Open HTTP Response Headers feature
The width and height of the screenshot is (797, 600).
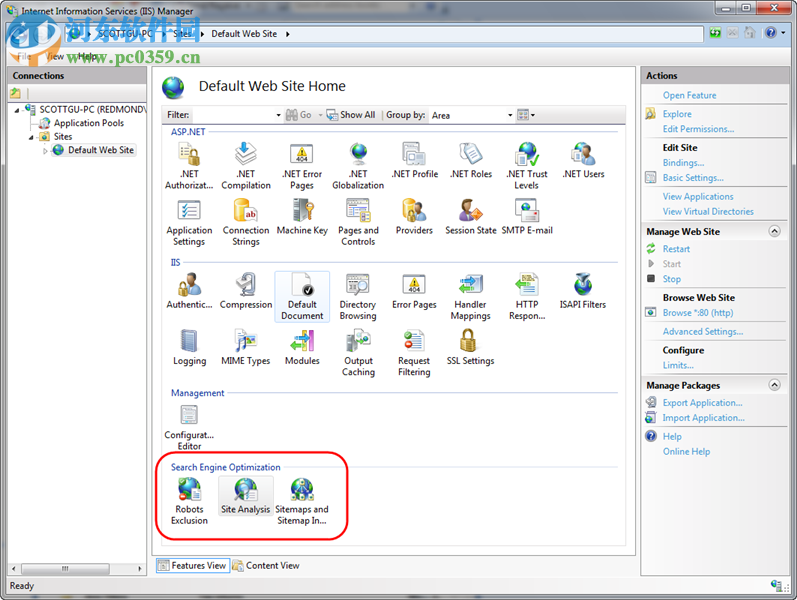pos(527,296)
